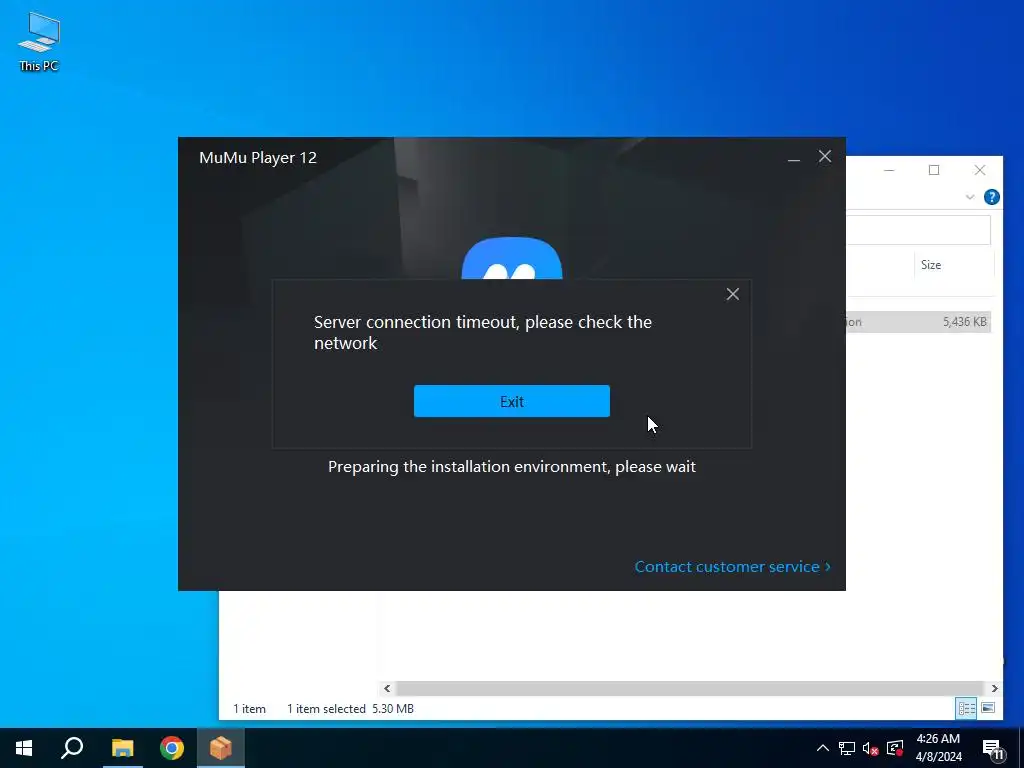Show hidden system tray icons
Viewport: 1024px width, 768px height.
tap(823, 748)
